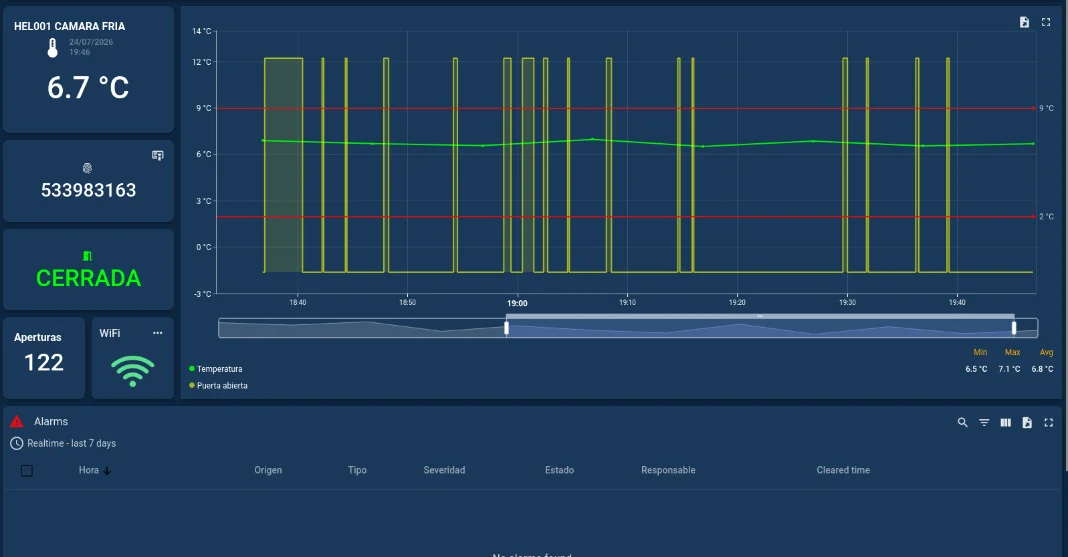This screenshot has height=557, width=1068.
Task: Click the thermometer icon in HEL001 card
Action: click(52, 48)
